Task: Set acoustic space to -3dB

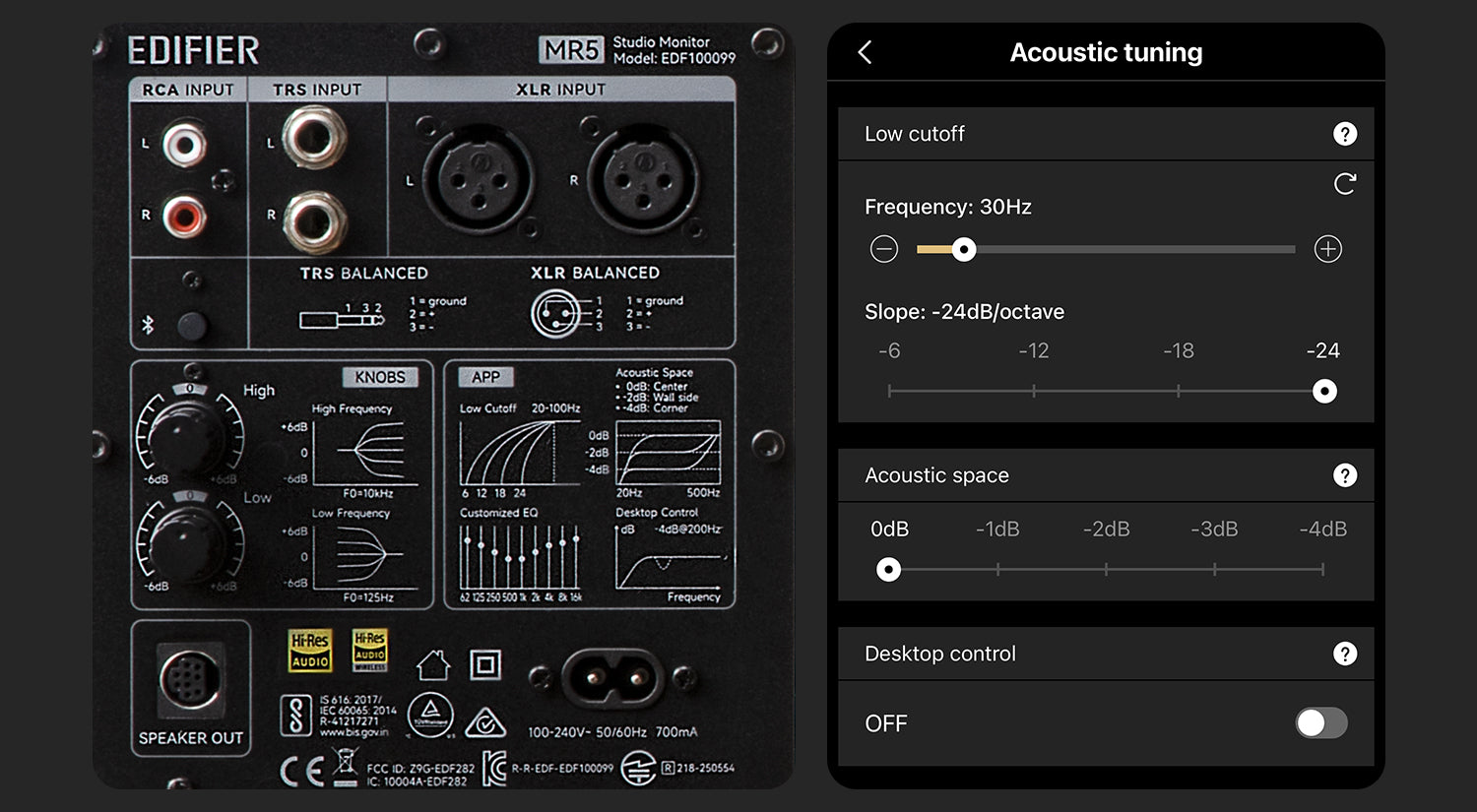Action: click(x=1214, y=569)
